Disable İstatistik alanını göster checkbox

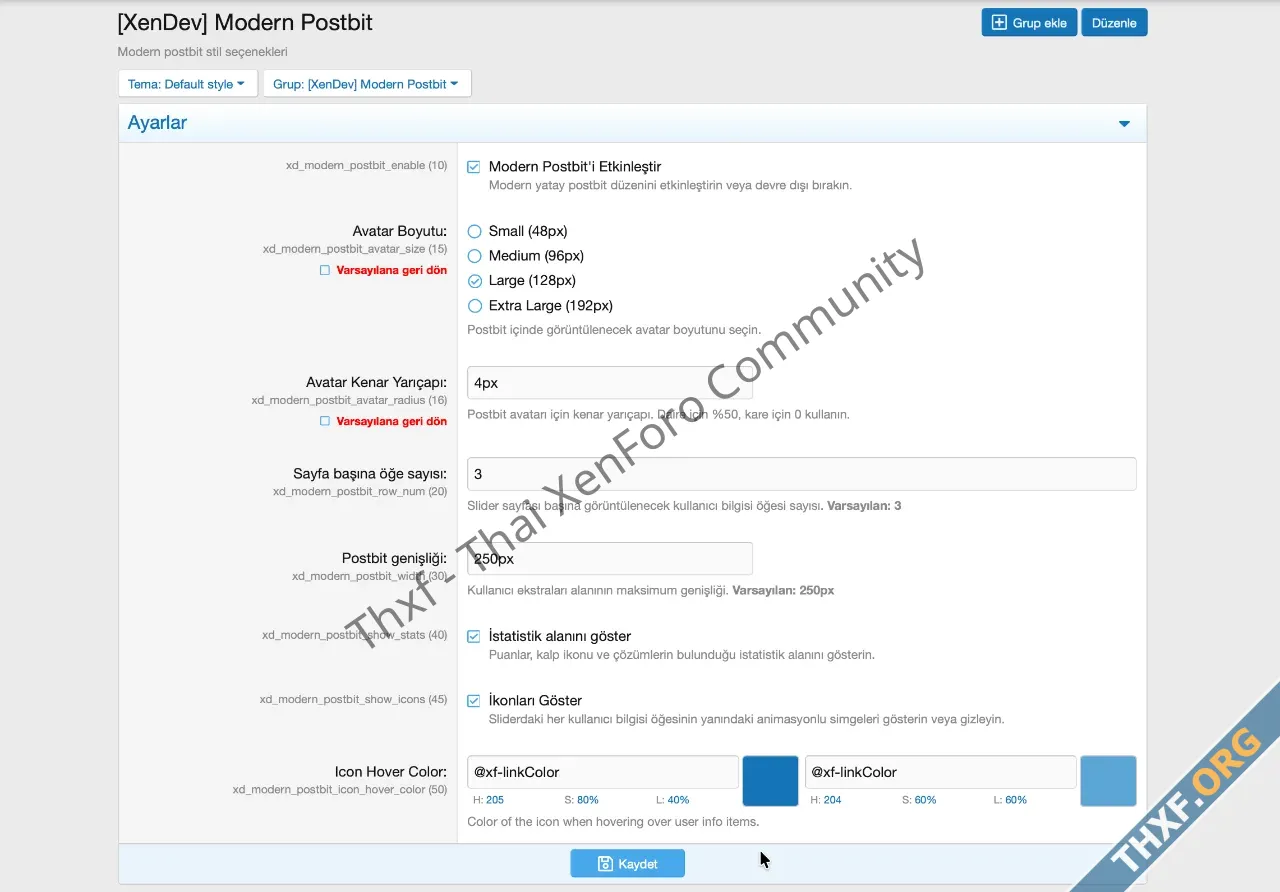click(474, 636)
